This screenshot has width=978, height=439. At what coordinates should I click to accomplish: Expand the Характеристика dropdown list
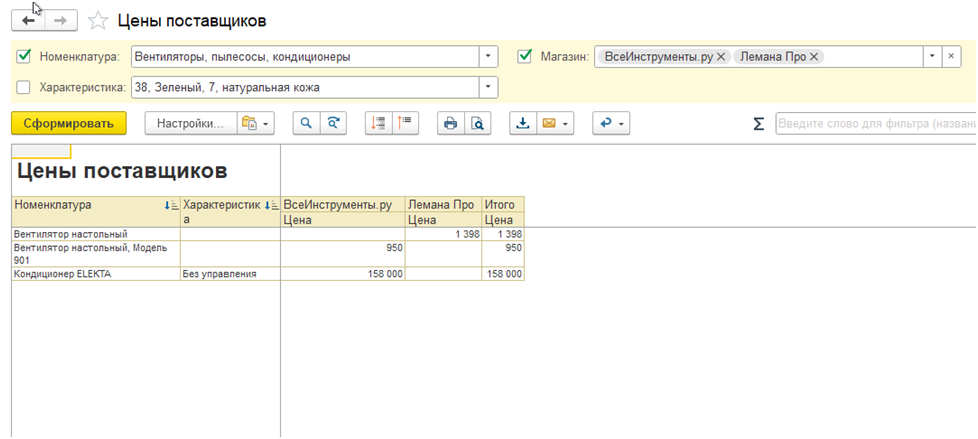pyautogui.click(x=488, y=88)
